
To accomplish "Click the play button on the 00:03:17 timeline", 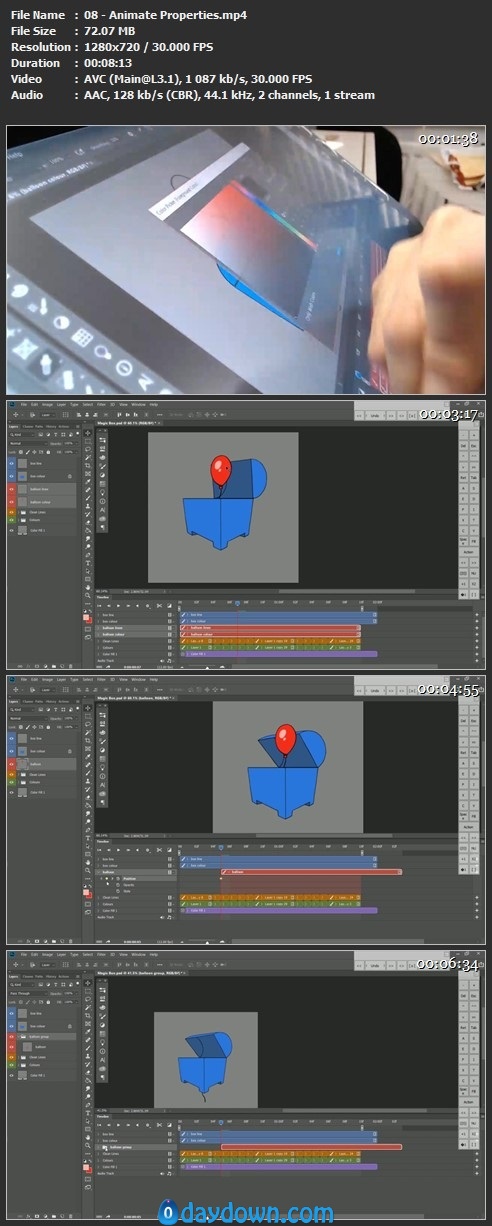I will (118, 605).
